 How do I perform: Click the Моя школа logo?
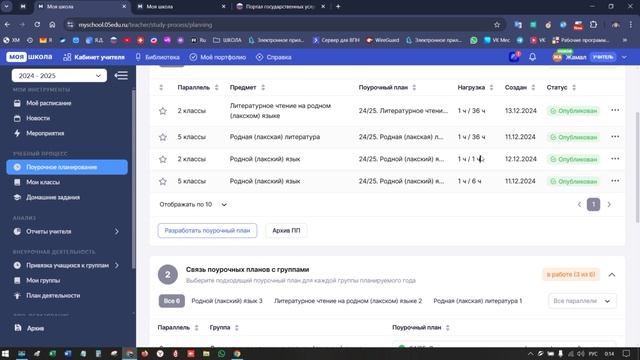(29, 57)
